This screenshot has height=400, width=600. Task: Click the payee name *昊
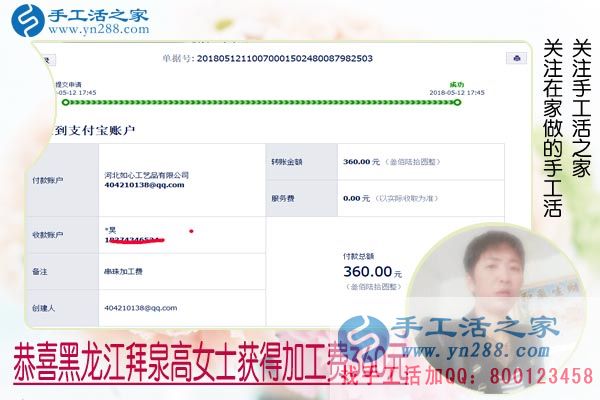pyautogui.click(x=110, y=230)
